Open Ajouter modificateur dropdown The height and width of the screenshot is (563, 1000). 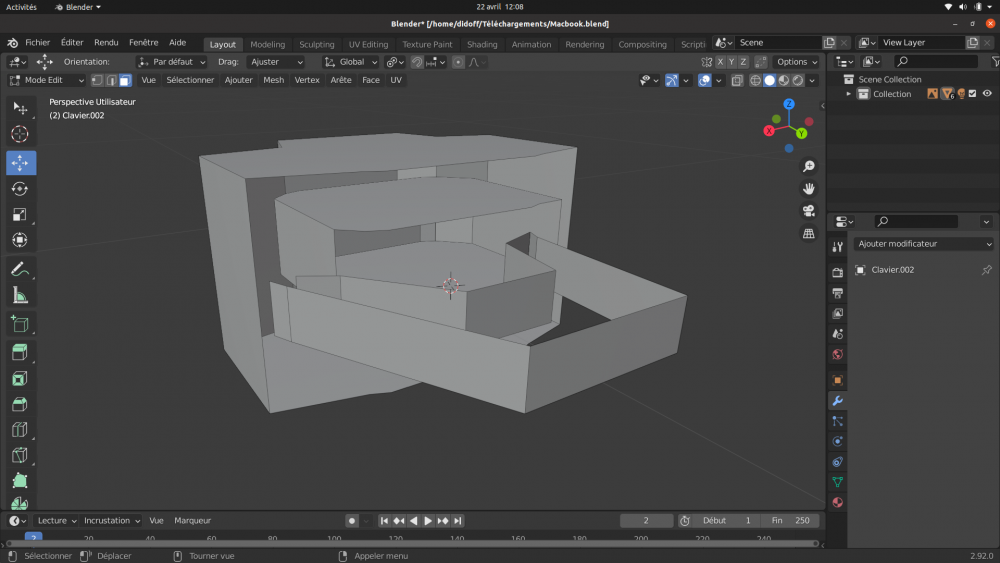(923, 244)
